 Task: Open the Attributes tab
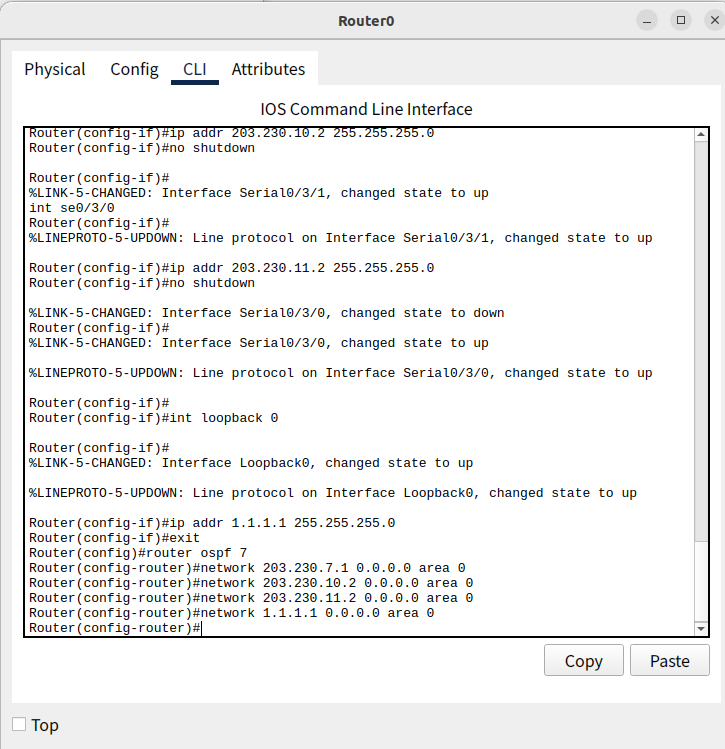268,69
